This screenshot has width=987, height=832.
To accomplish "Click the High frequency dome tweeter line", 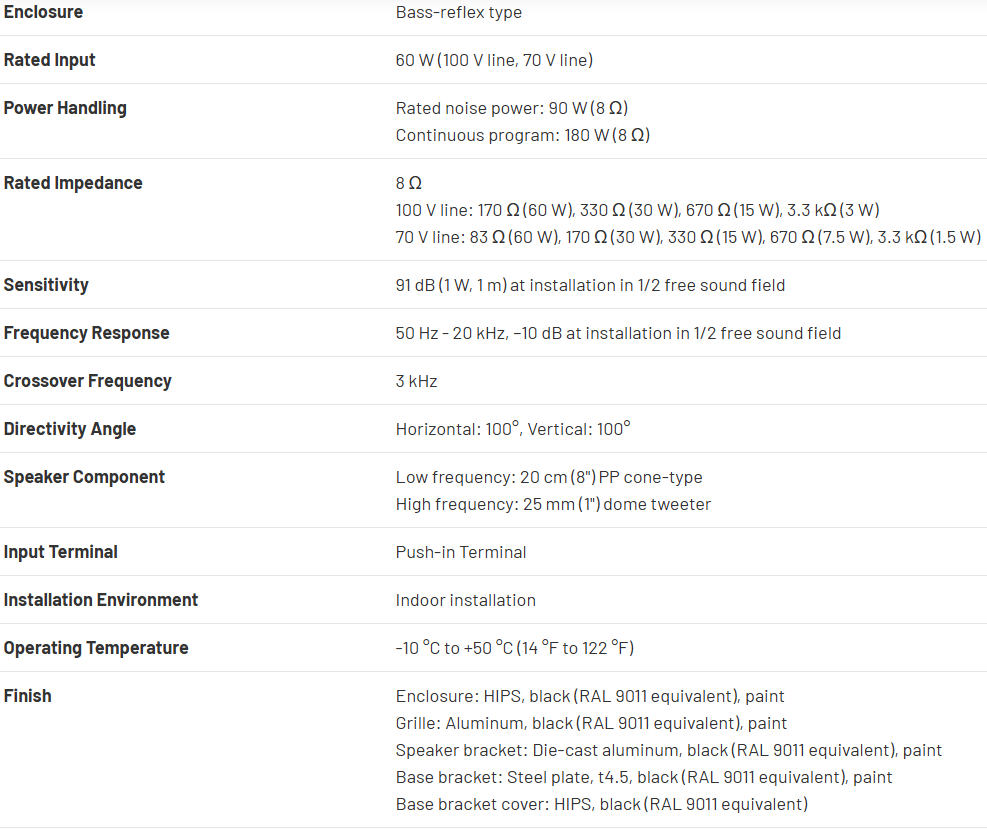I will (553, 504).
